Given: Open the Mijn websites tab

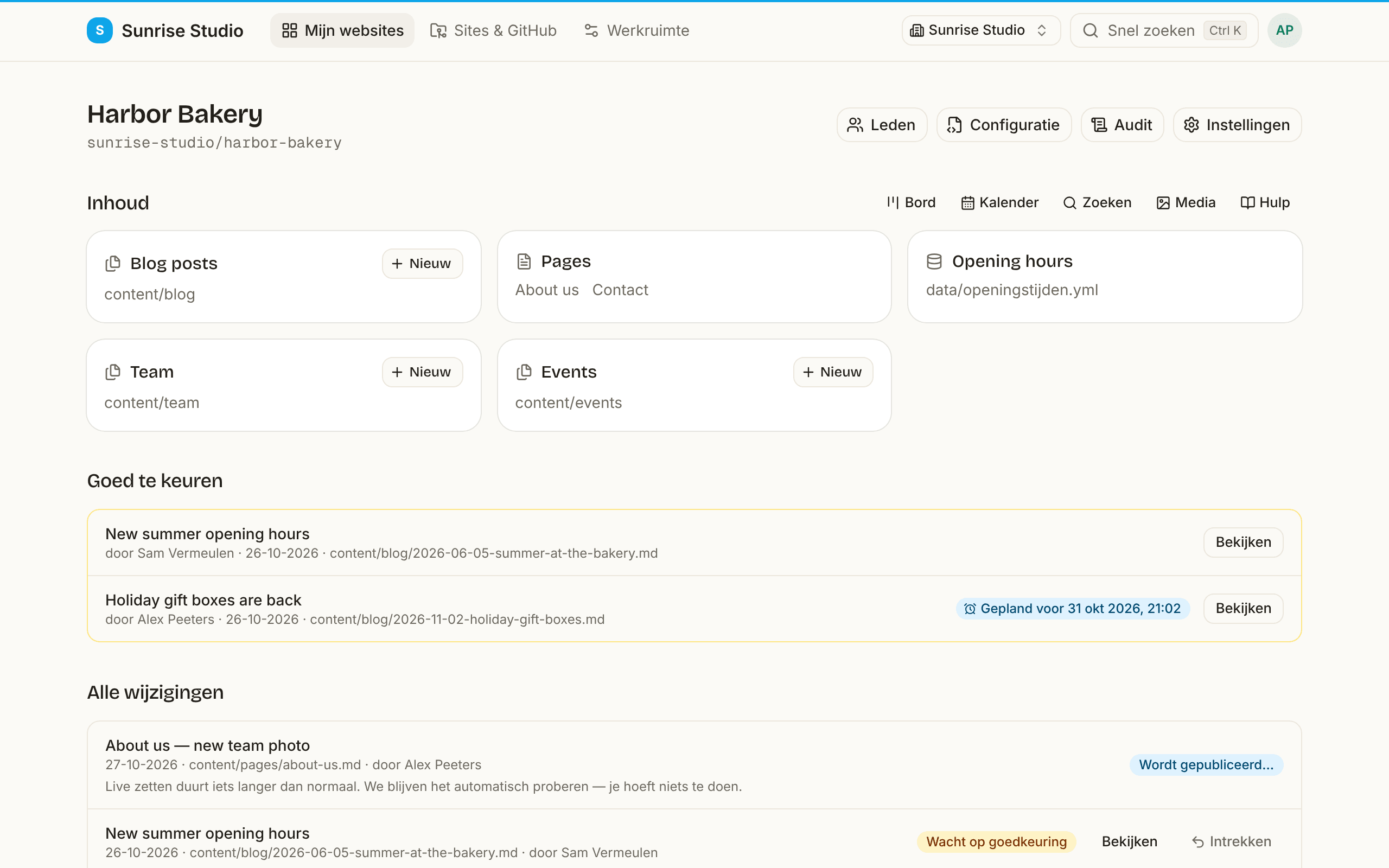Looking at the screenshot, I should click(x=342, y=30).
